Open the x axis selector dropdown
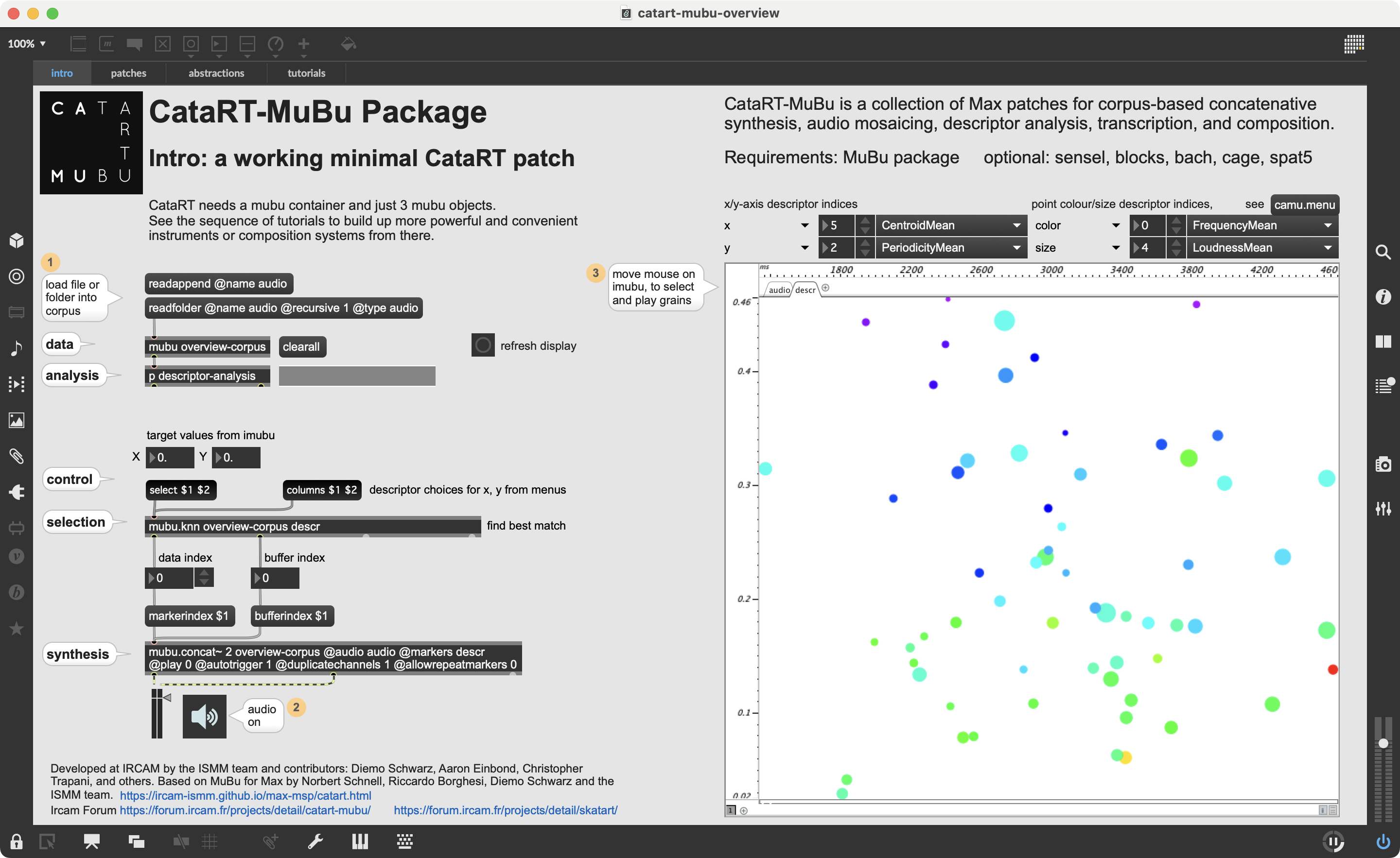Screen dimensions: 1400x858 767,225
